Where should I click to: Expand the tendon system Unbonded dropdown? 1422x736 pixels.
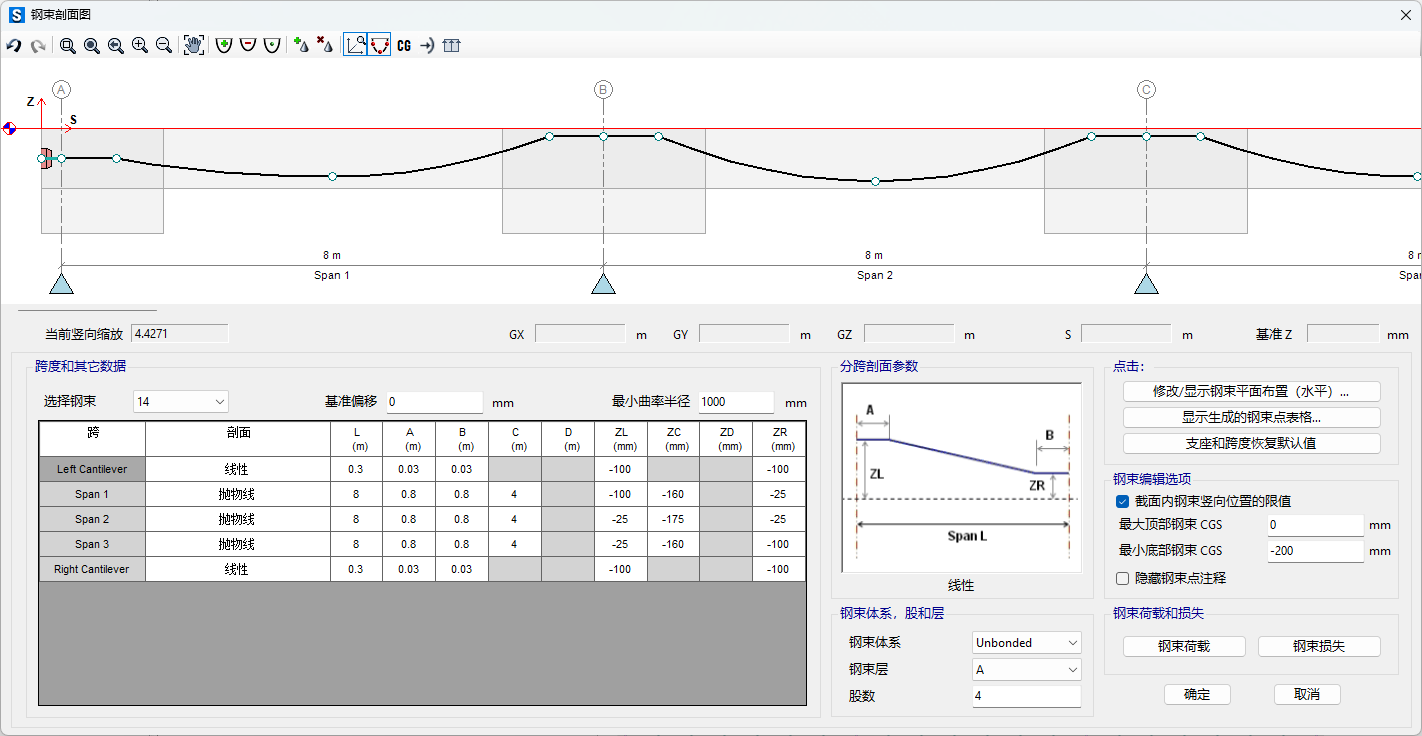click(x=1026, y=643)
